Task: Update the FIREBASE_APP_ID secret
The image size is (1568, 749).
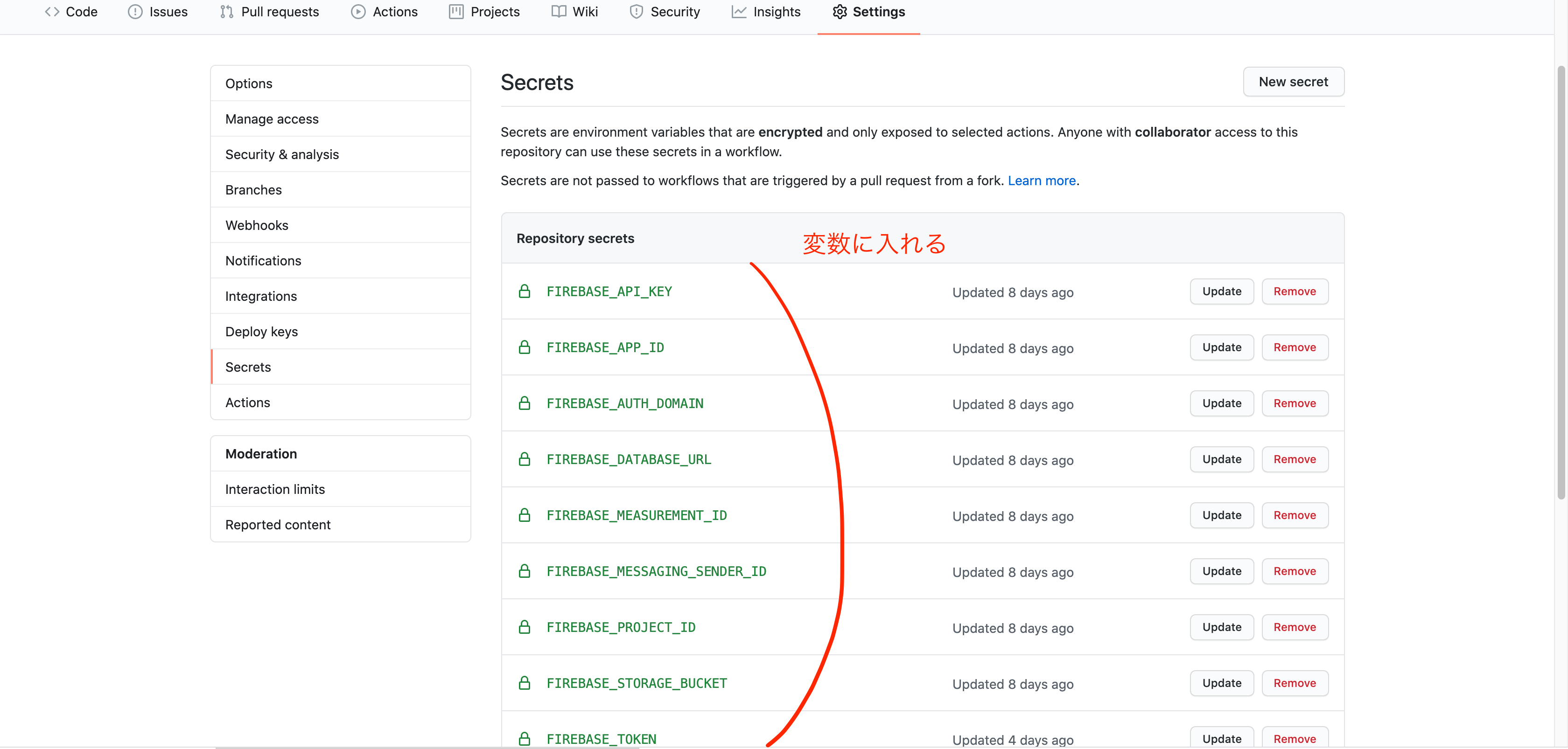Action: click(x=1221, y=347)
